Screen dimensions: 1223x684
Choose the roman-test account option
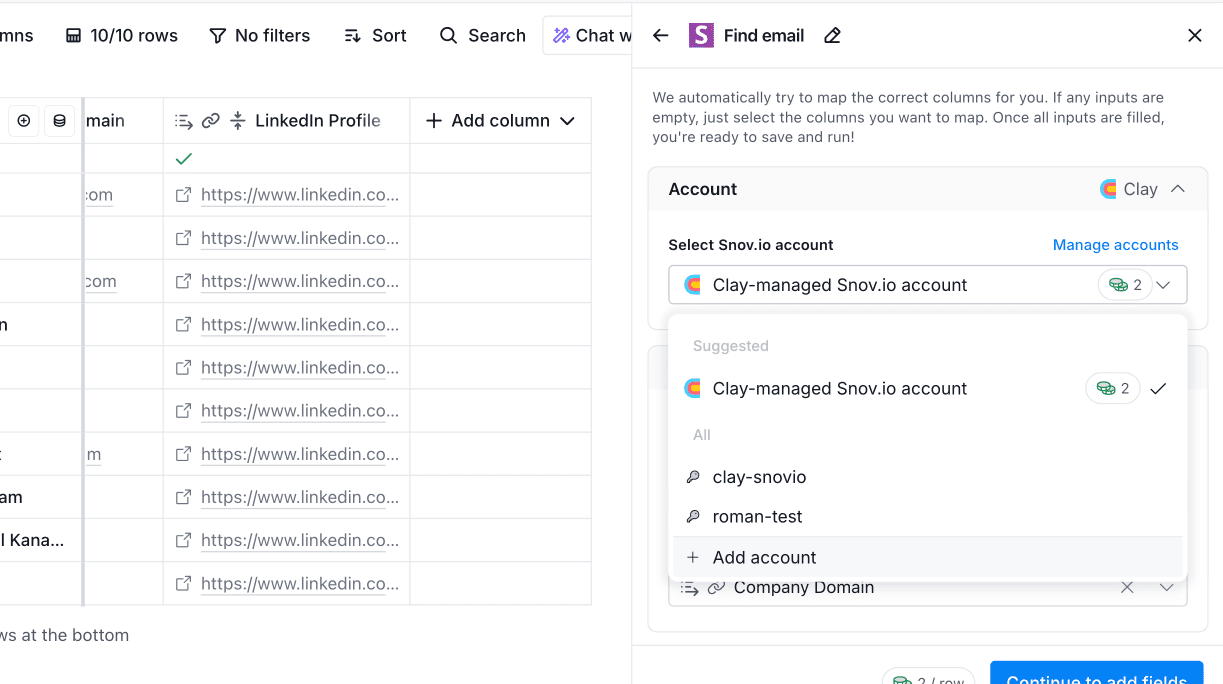(757, 517)
